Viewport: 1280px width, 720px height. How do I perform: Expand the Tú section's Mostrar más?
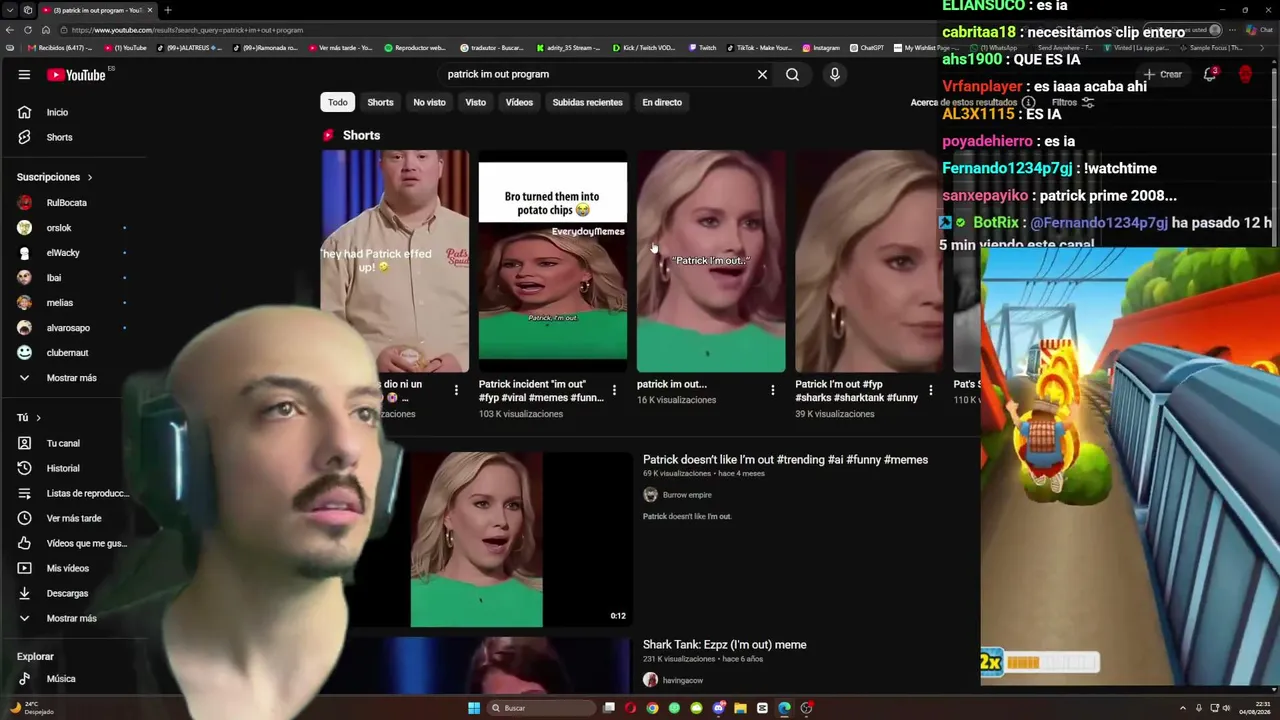74,618
